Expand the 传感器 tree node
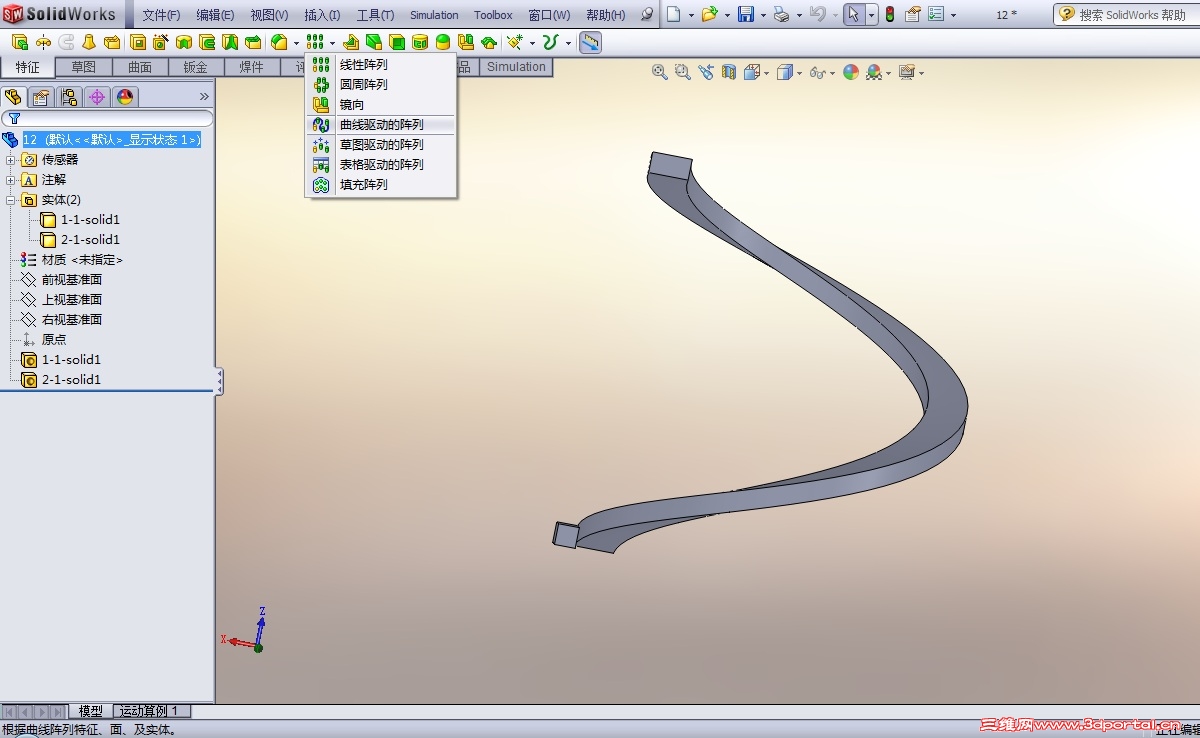Viewport: 1200px width, 738px height. tap(11, 160)
